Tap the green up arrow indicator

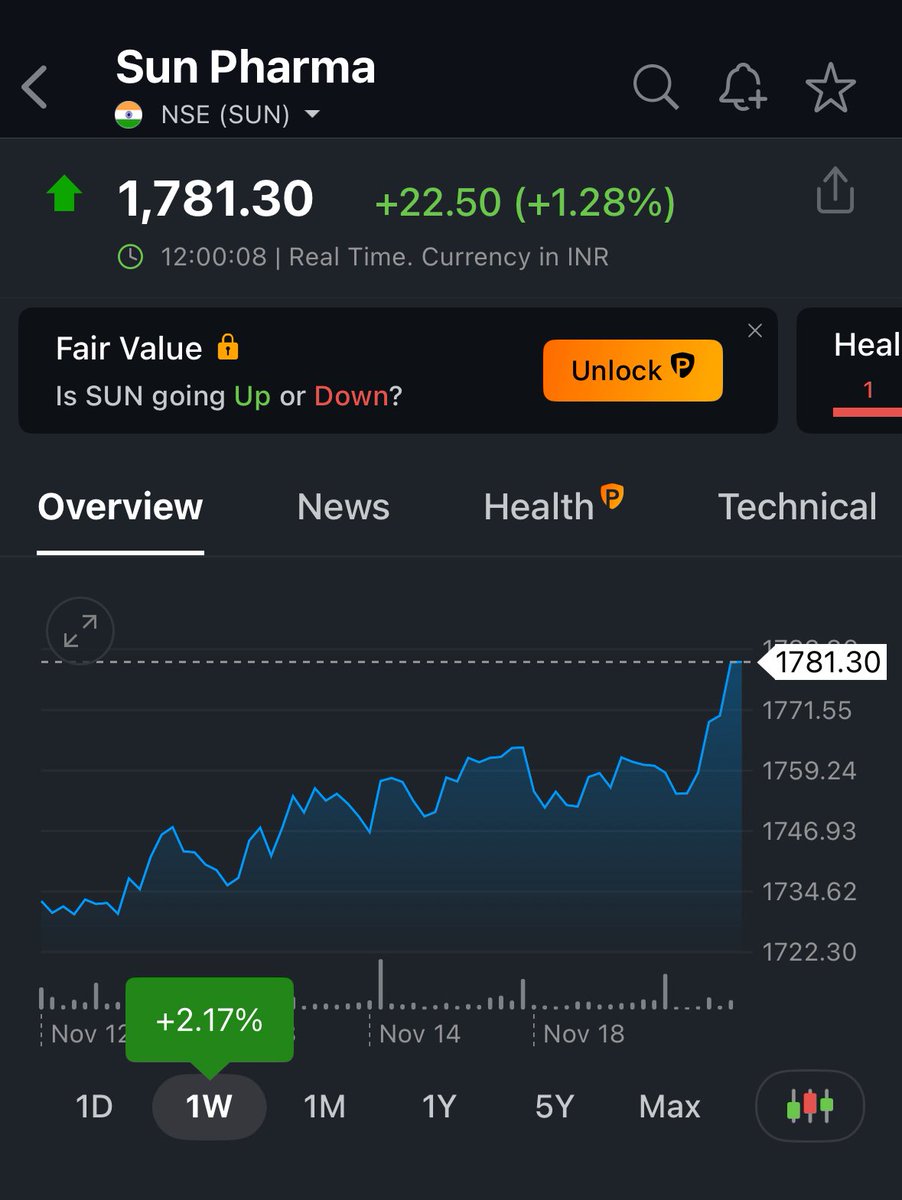(64, 194)
